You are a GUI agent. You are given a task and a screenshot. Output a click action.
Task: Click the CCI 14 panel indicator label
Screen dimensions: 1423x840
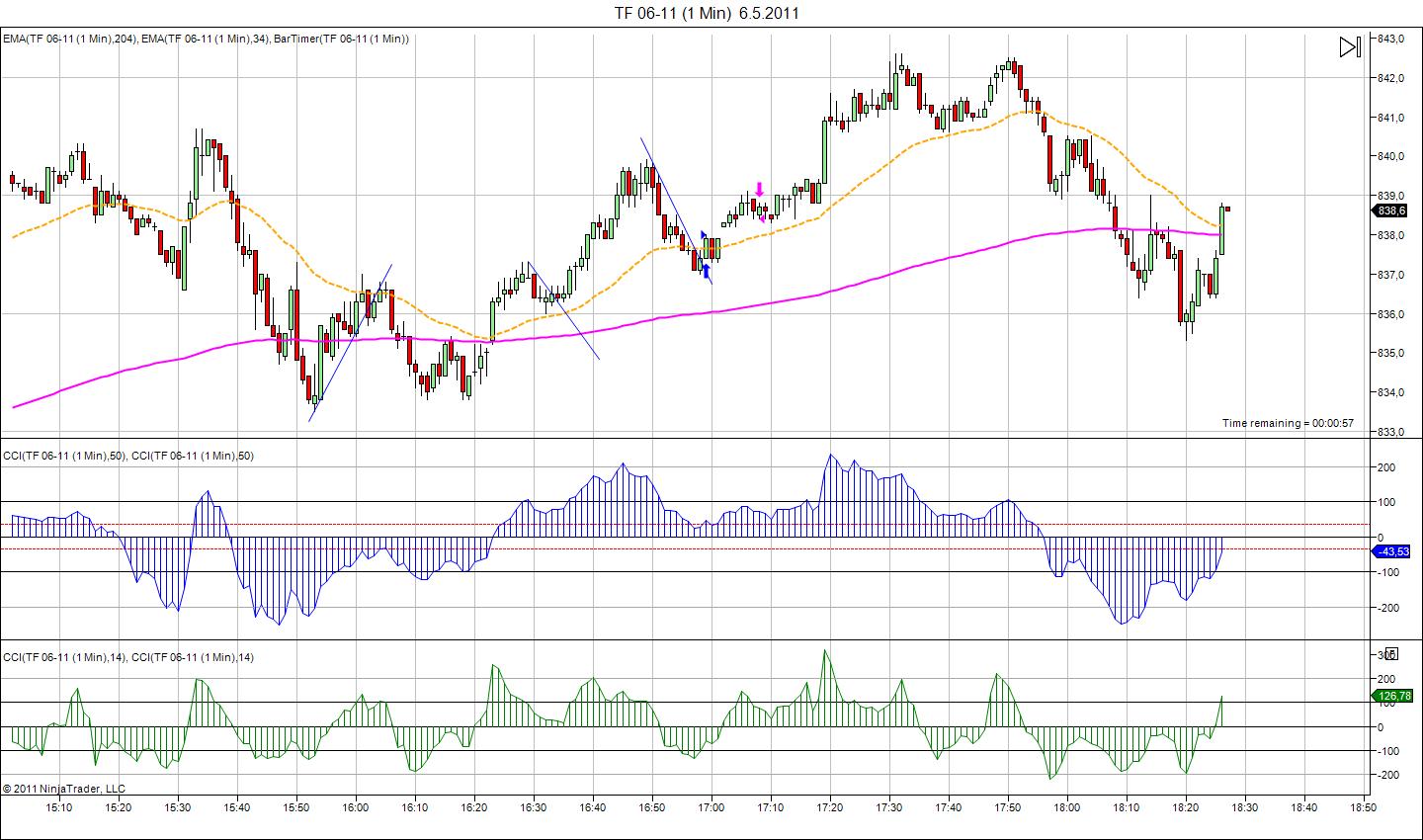pos(128,657)
